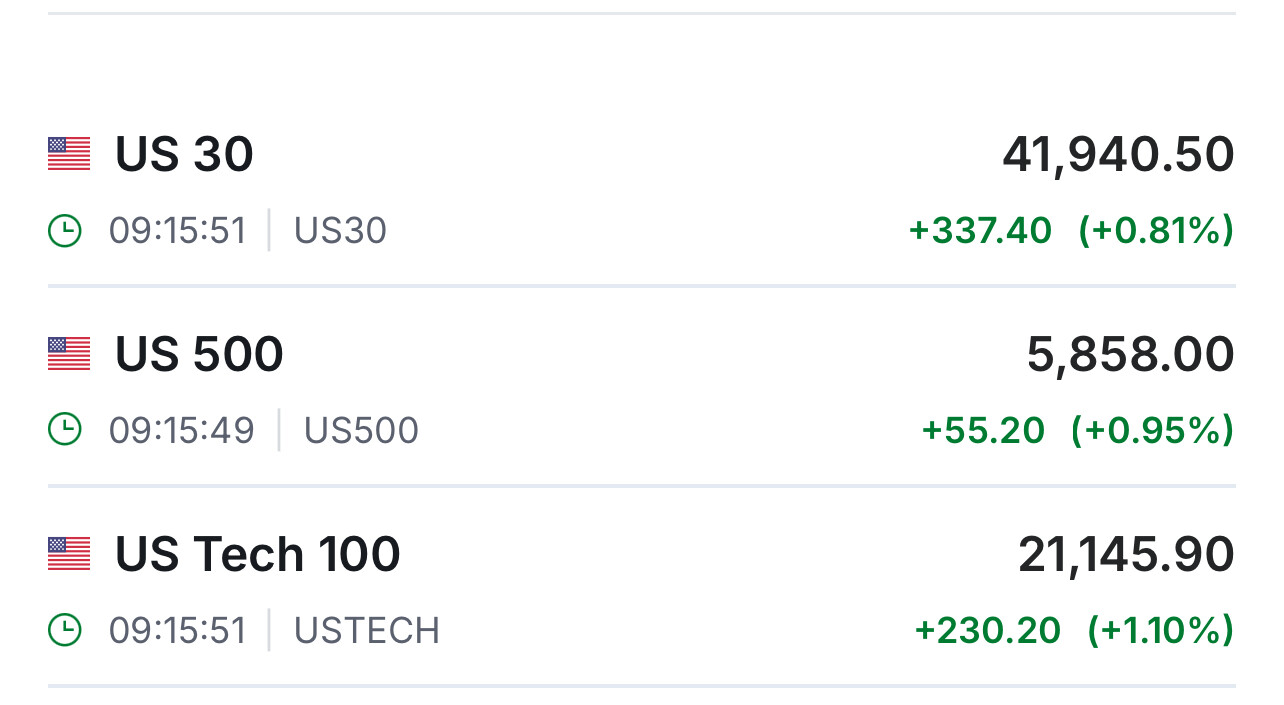Click the +1.10% percent change for US Tech 100

coord(1160,630)
